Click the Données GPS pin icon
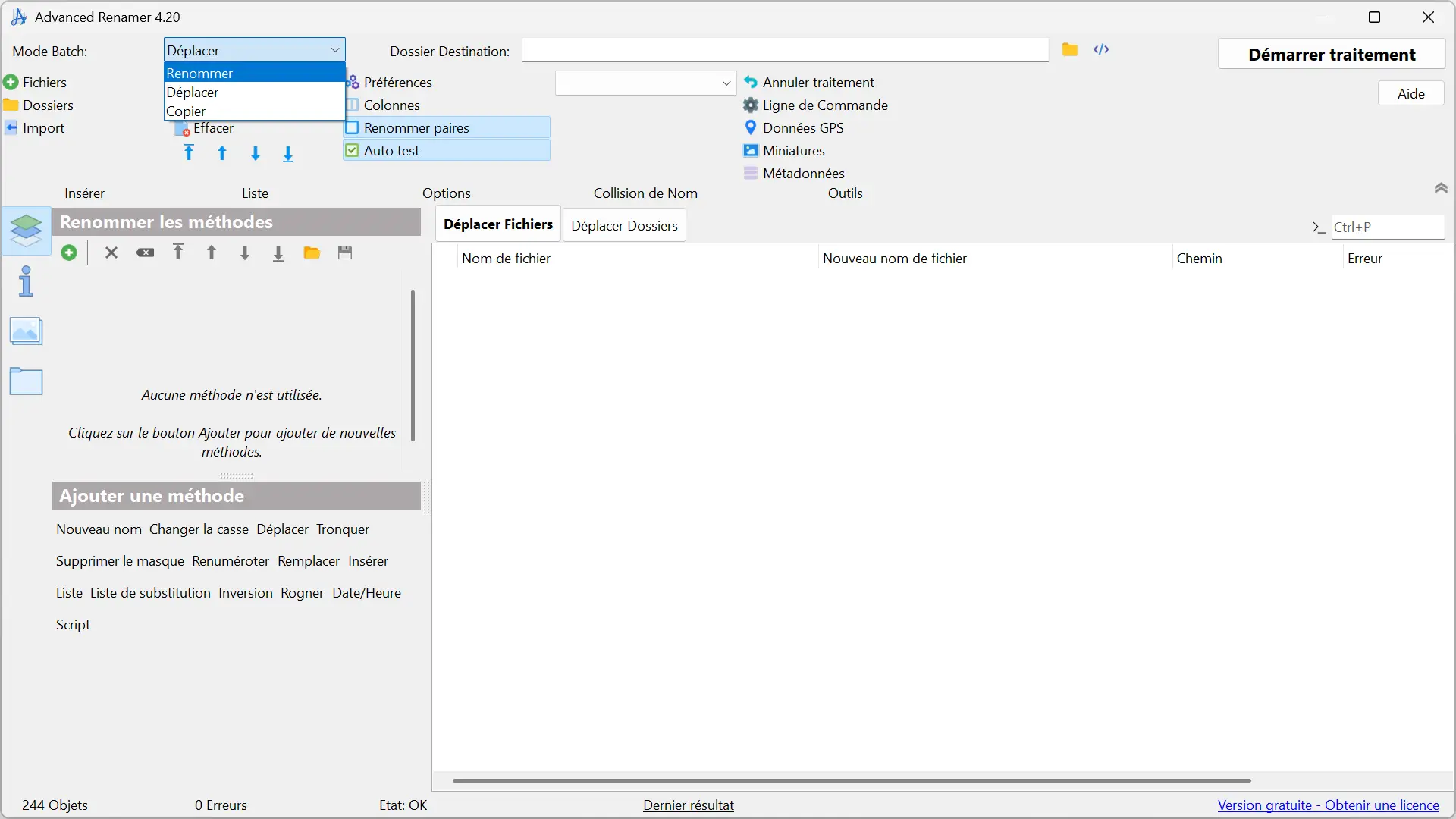The image size is (1456, 819). 751,127
